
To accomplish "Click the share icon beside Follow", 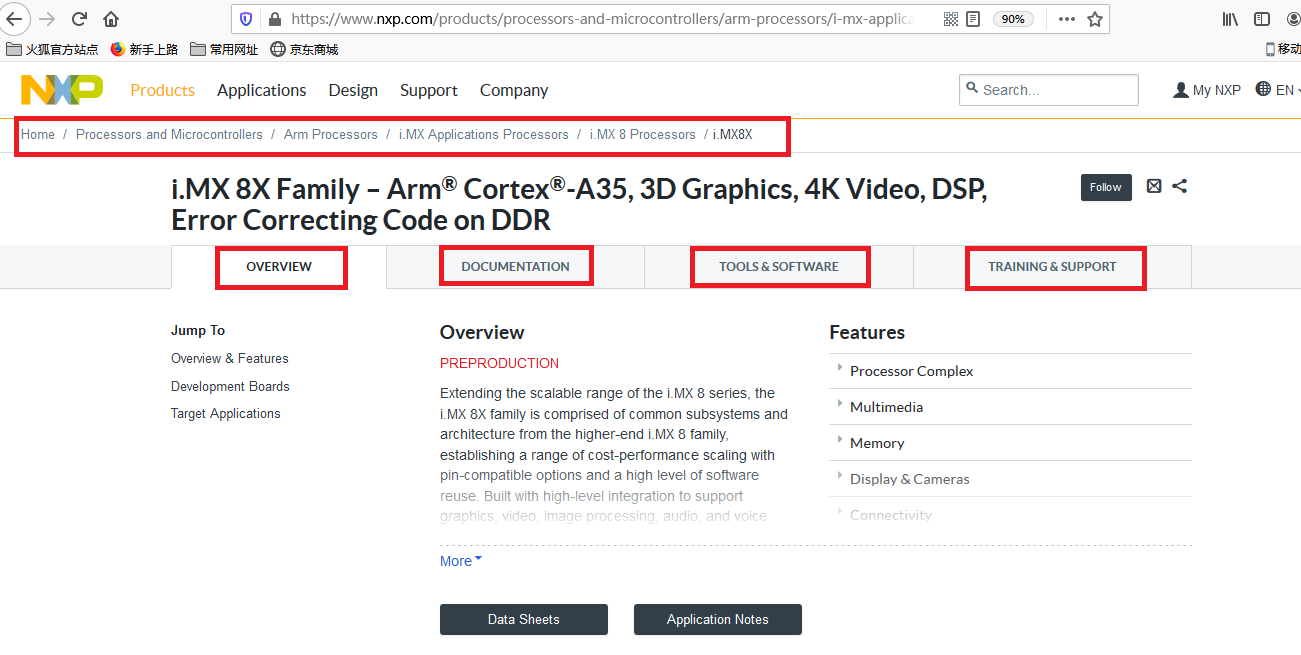I will click(x=1180, y=186).
